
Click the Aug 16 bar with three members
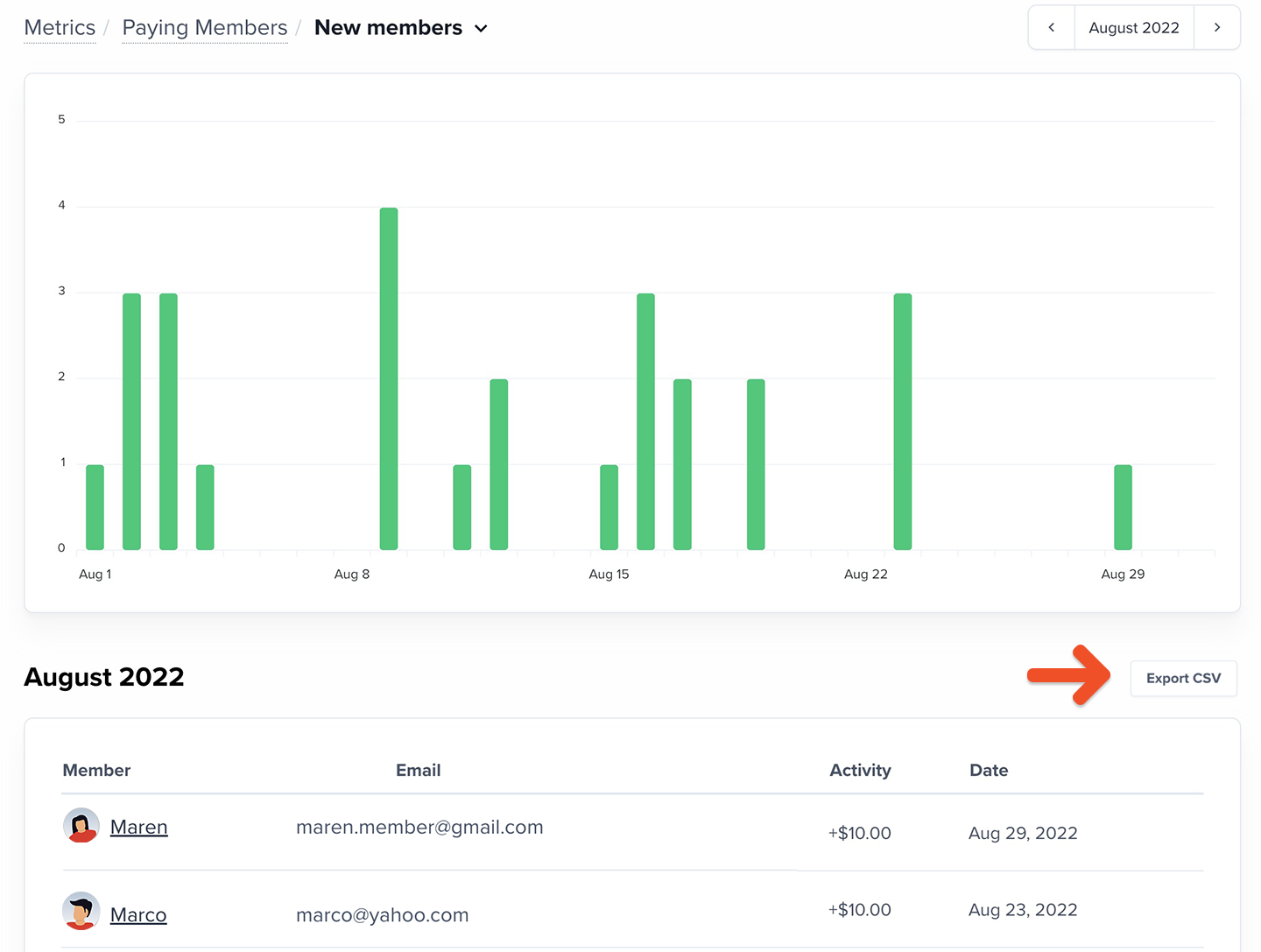pos(645,421)
